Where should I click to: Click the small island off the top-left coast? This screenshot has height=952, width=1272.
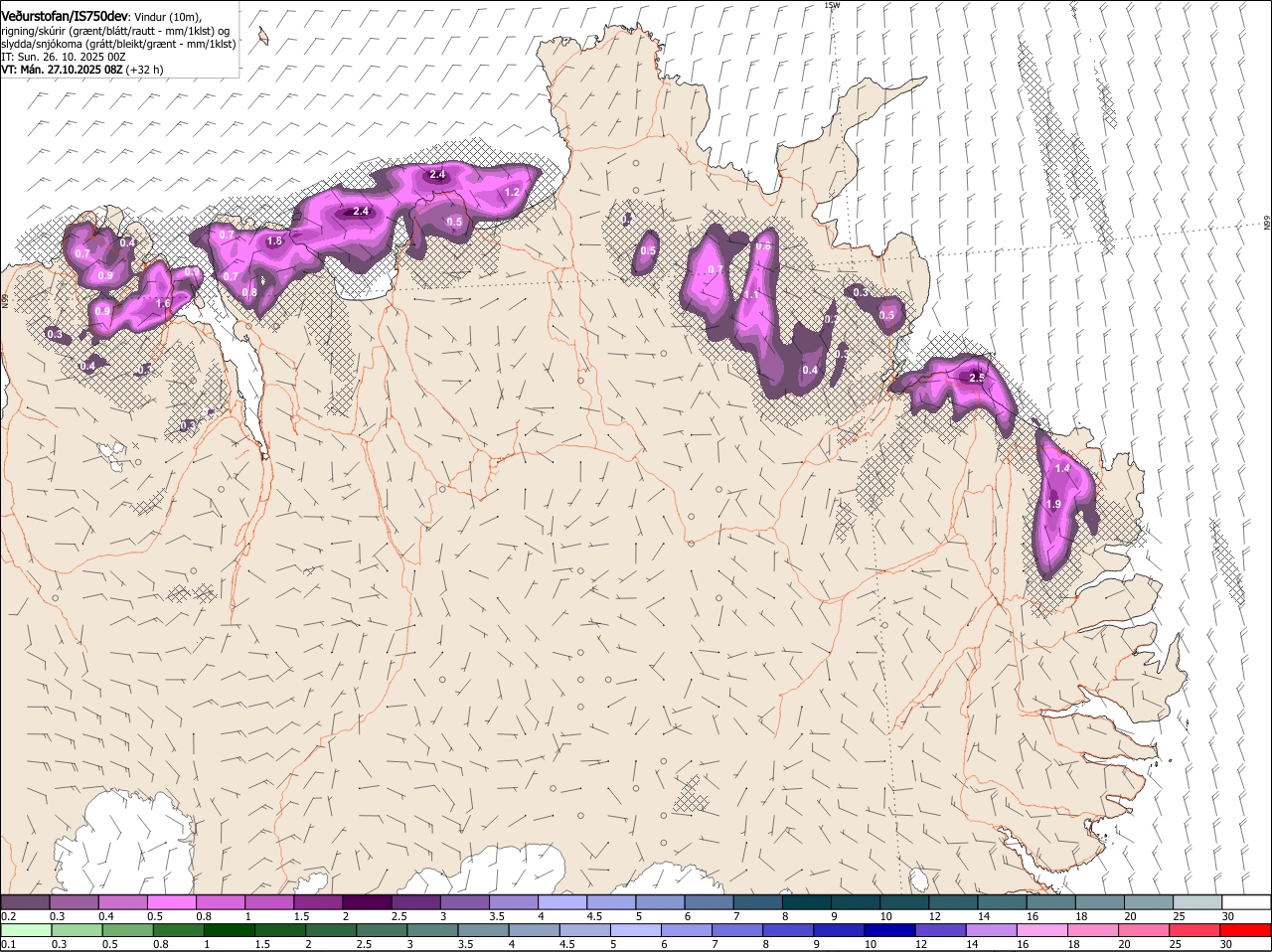click(263, 36)
